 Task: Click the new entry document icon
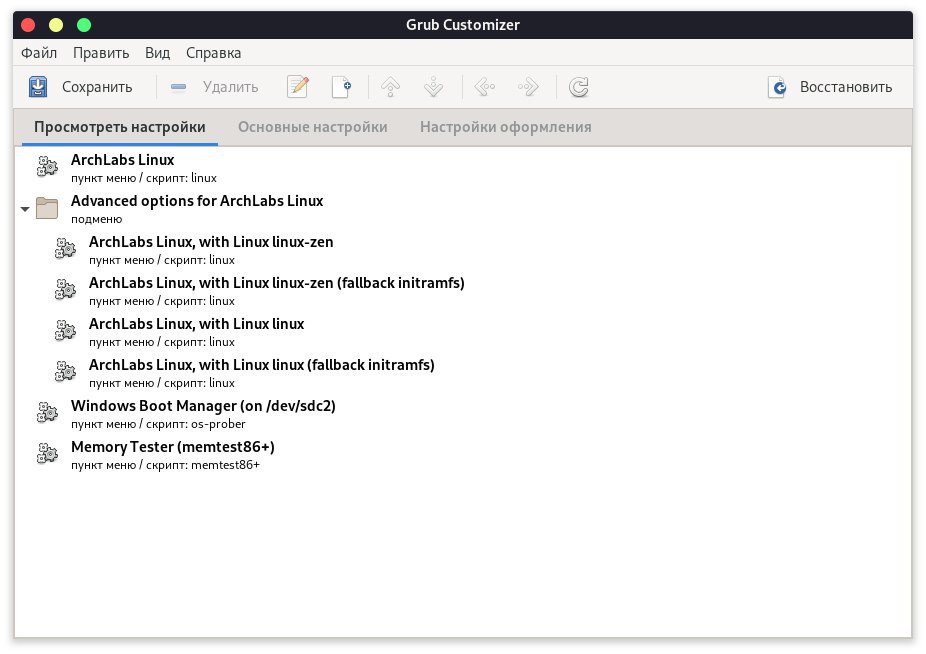tap(342, 87)
